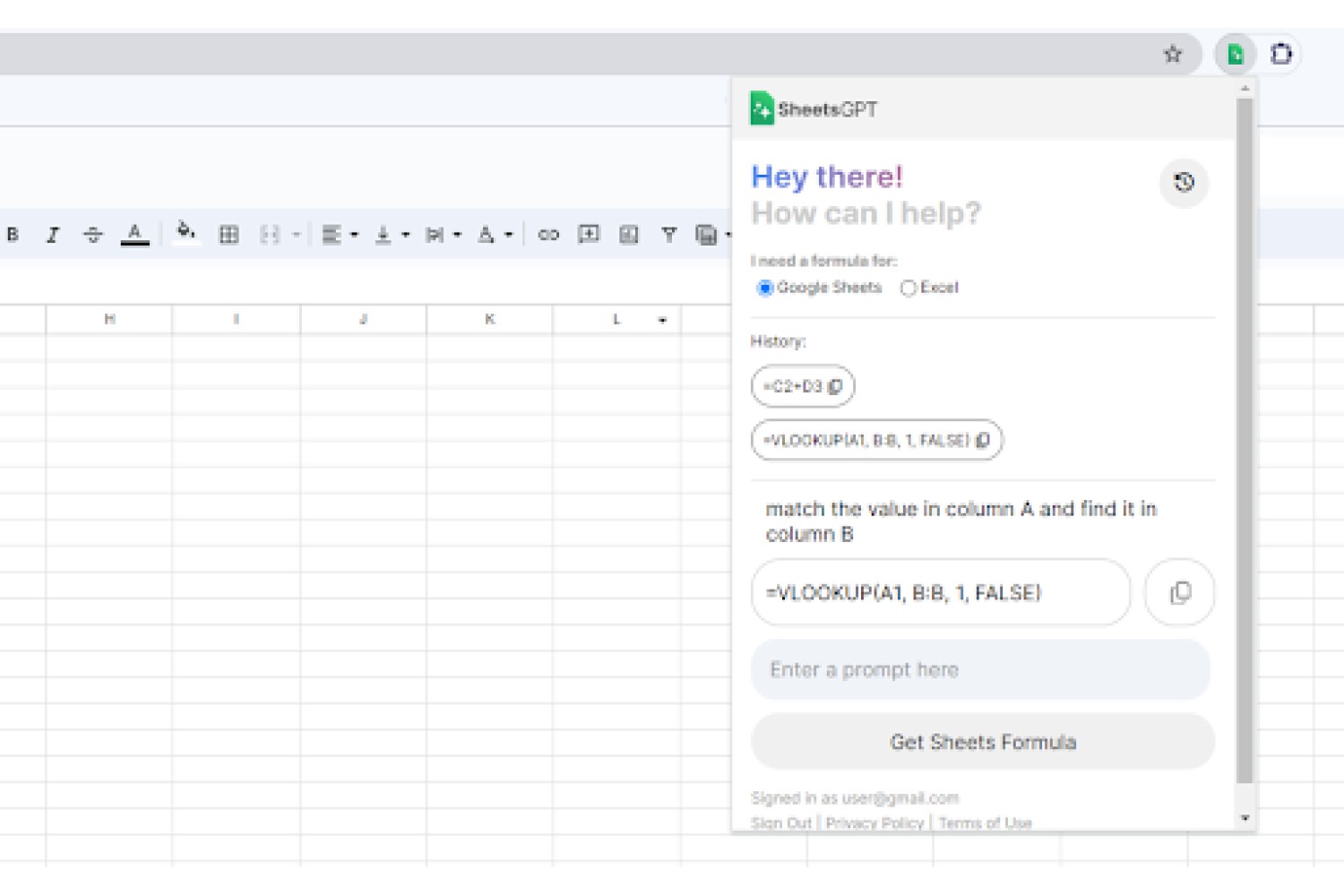Toggle bold formatting in the toolbar
1344x896 pixels.
(x=13, y=235)
